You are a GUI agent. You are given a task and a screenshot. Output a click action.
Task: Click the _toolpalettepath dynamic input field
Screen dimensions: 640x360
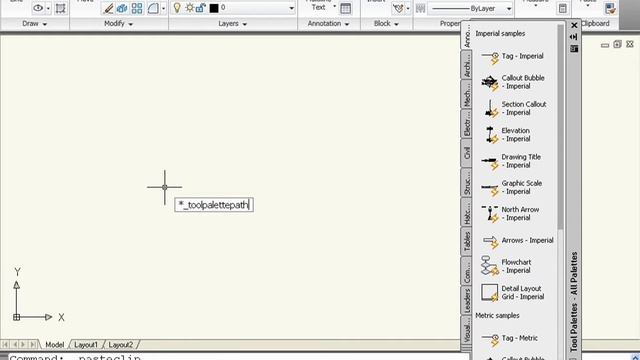(x=214, y=205)
